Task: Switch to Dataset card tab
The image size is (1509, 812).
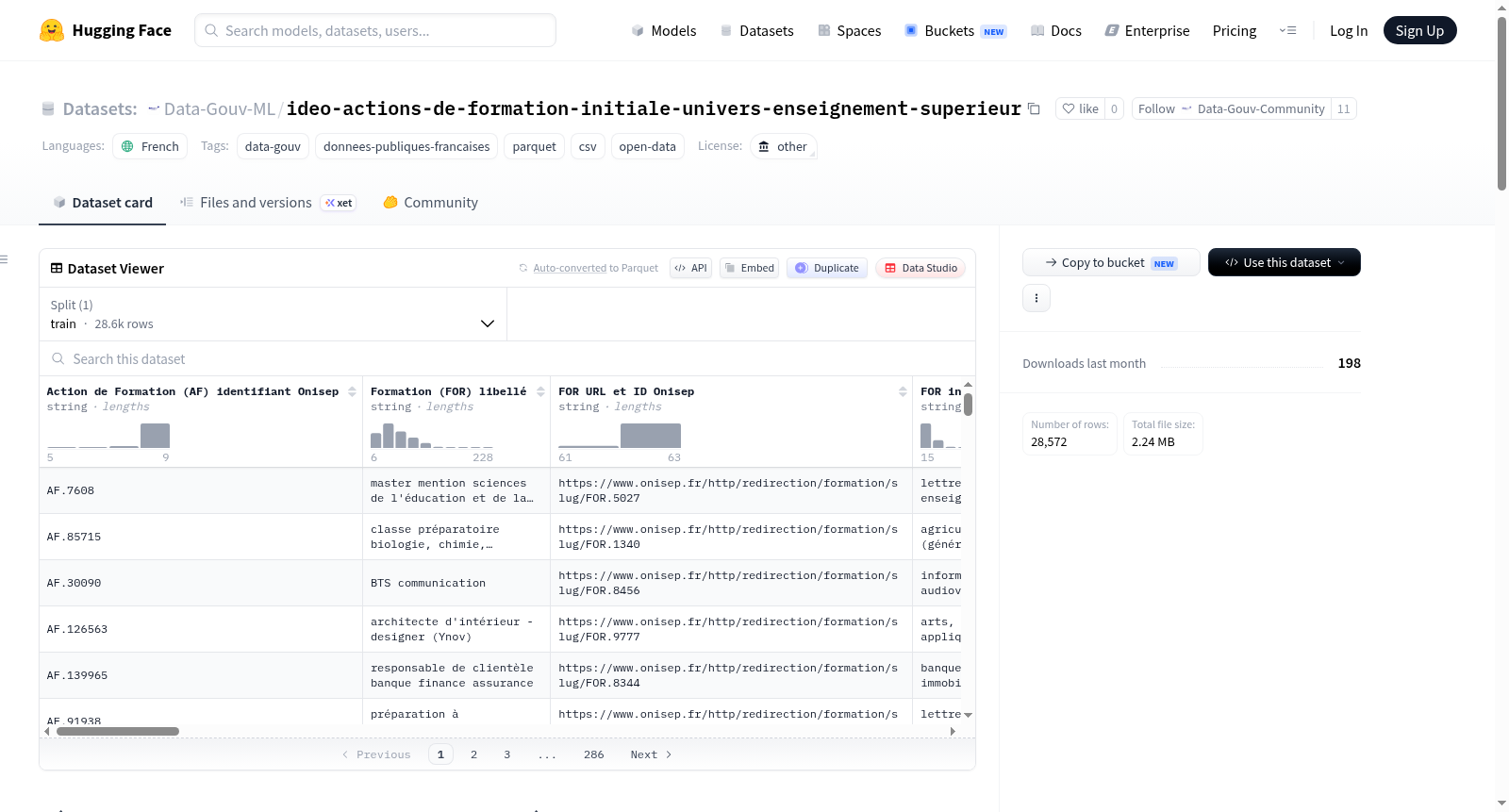Action: pyautogui.click(x=103, y=202)
